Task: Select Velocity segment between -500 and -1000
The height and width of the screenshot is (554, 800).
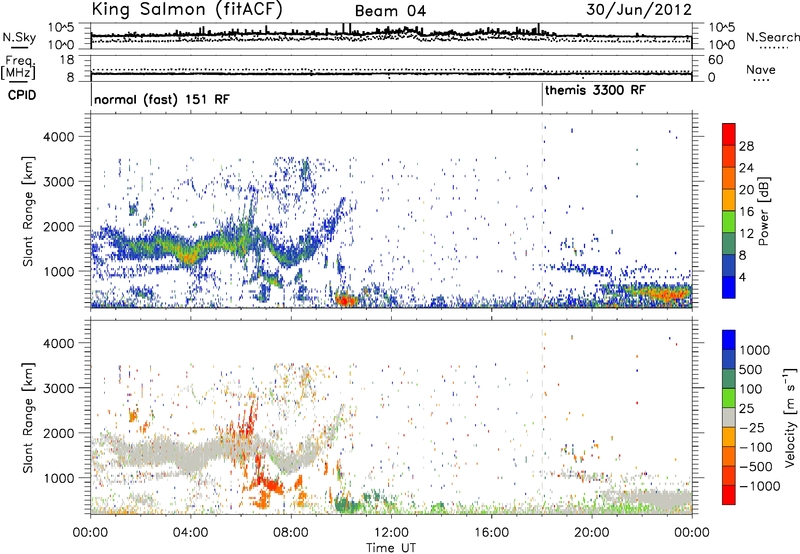Action: coord(729,475)
